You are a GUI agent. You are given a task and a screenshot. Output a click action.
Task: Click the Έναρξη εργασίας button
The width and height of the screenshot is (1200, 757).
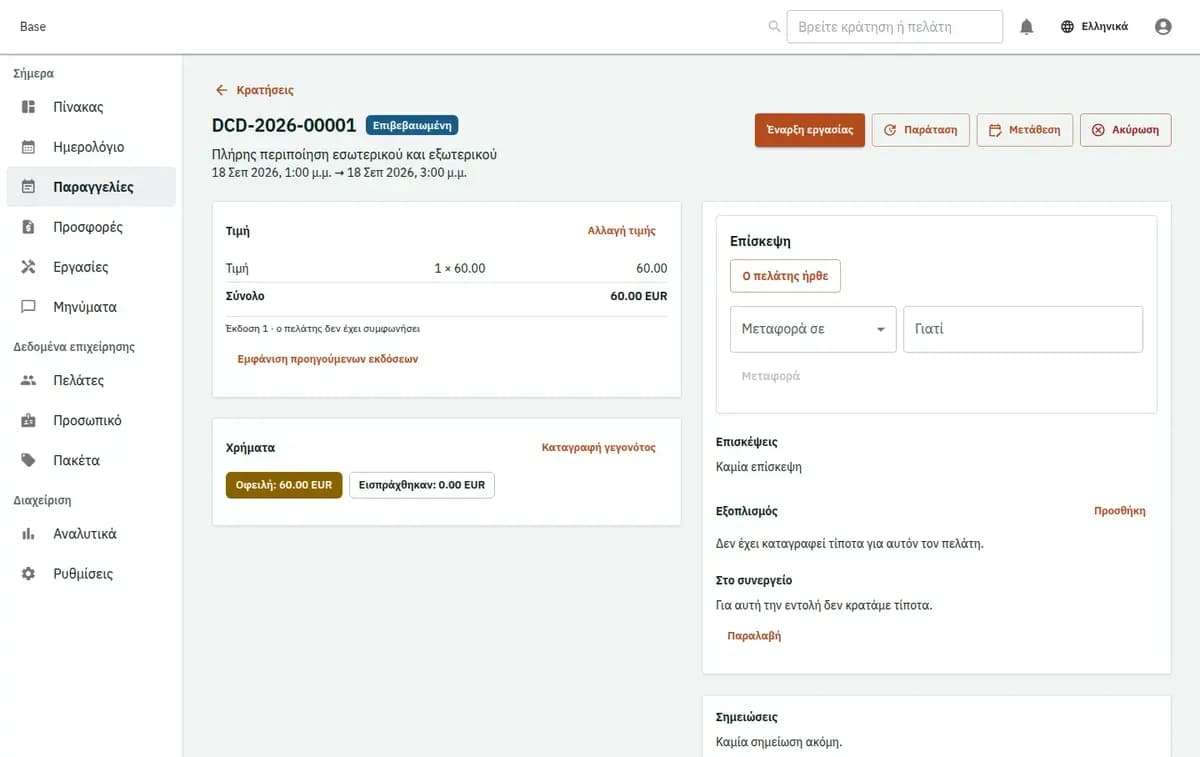point(810,130)
